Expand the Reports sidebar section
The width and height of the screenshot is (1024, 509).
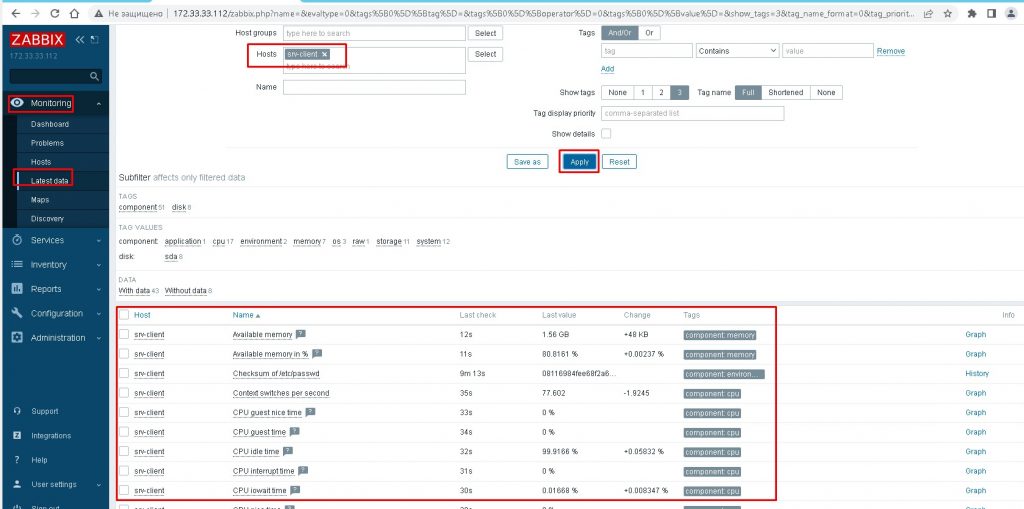click(56, 289)
